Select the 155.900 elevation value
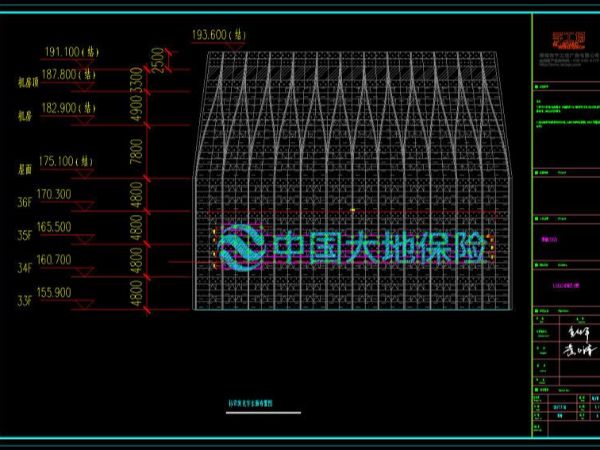Screen dimensions: 600x450 pos(54,293)
